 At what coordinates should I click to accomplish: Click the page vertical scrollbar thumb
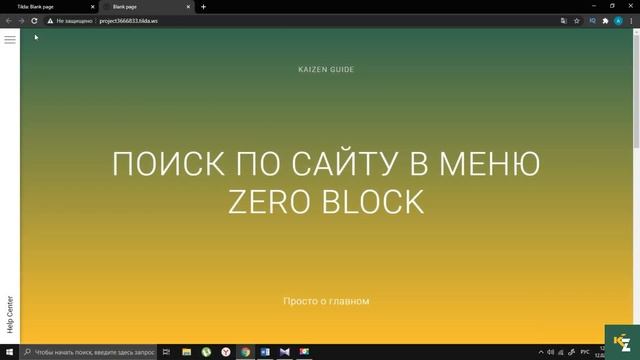point(636,92)
